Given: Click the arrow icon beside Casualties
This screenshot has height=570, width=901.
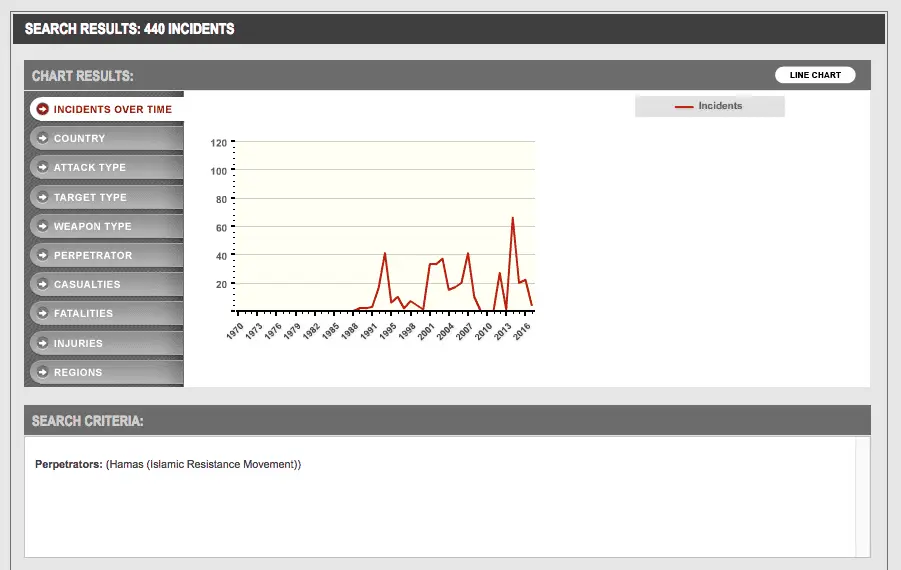Looking at the screenshot, I should (43, 284).
